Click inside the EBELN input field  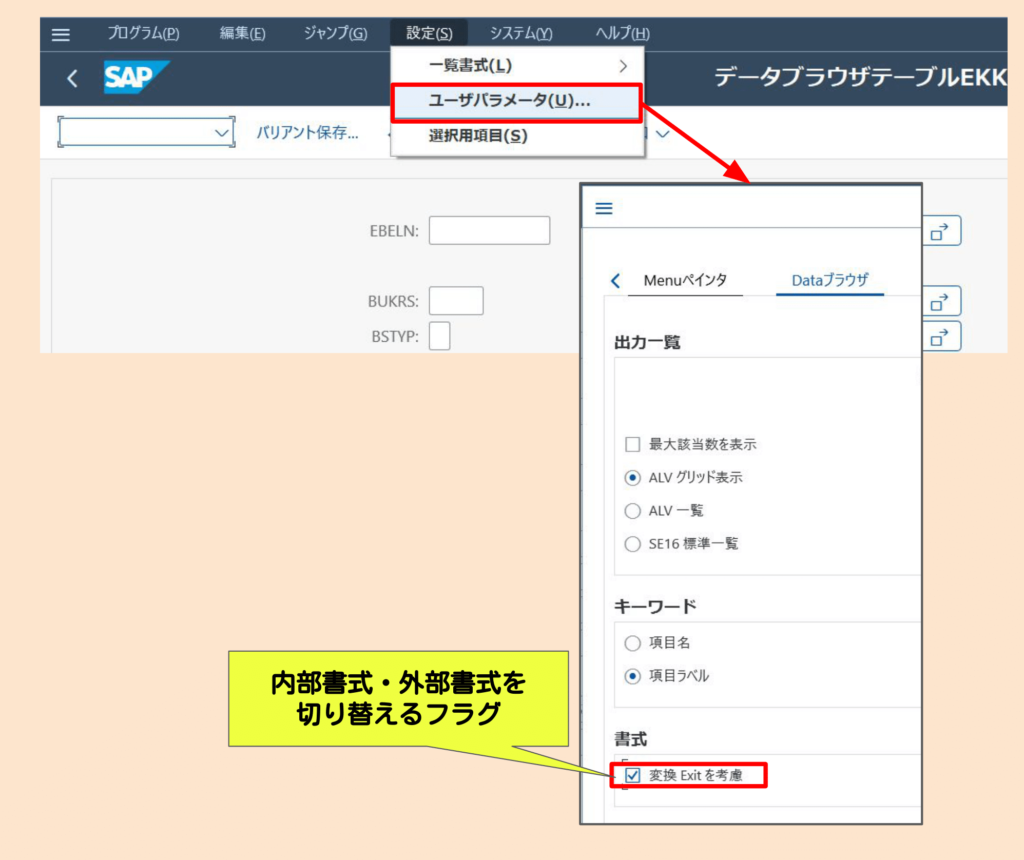point(489,230)
